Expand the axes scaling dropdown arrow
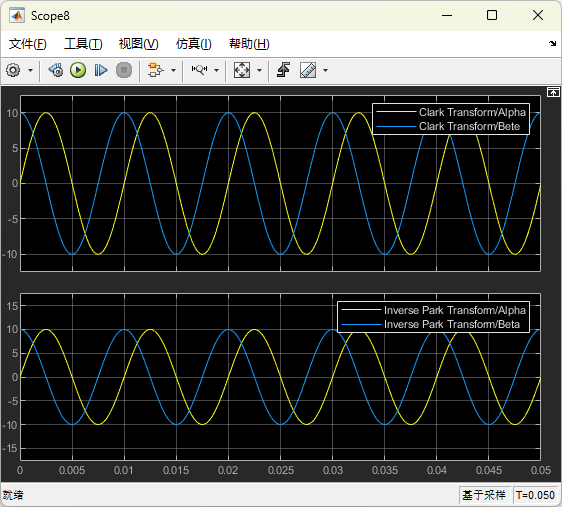Viewport: 562px width, 507px height. pyautogui.click(x=259, y=70)
